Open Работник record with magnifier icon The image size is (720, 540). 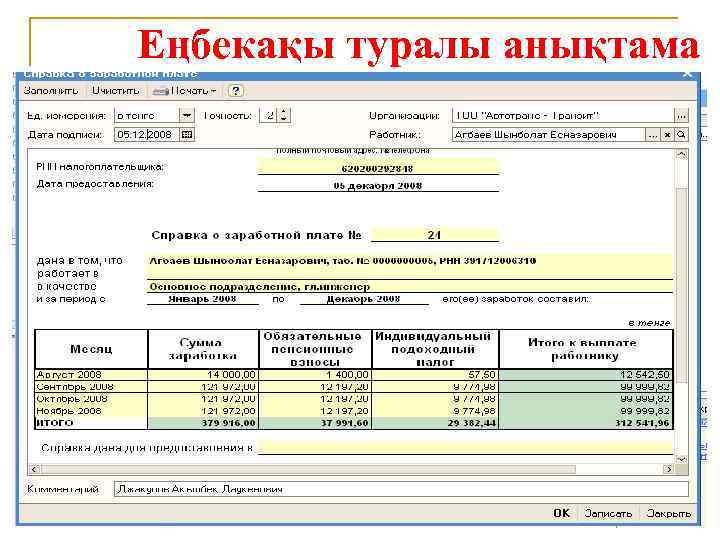[x=681, y=135]
